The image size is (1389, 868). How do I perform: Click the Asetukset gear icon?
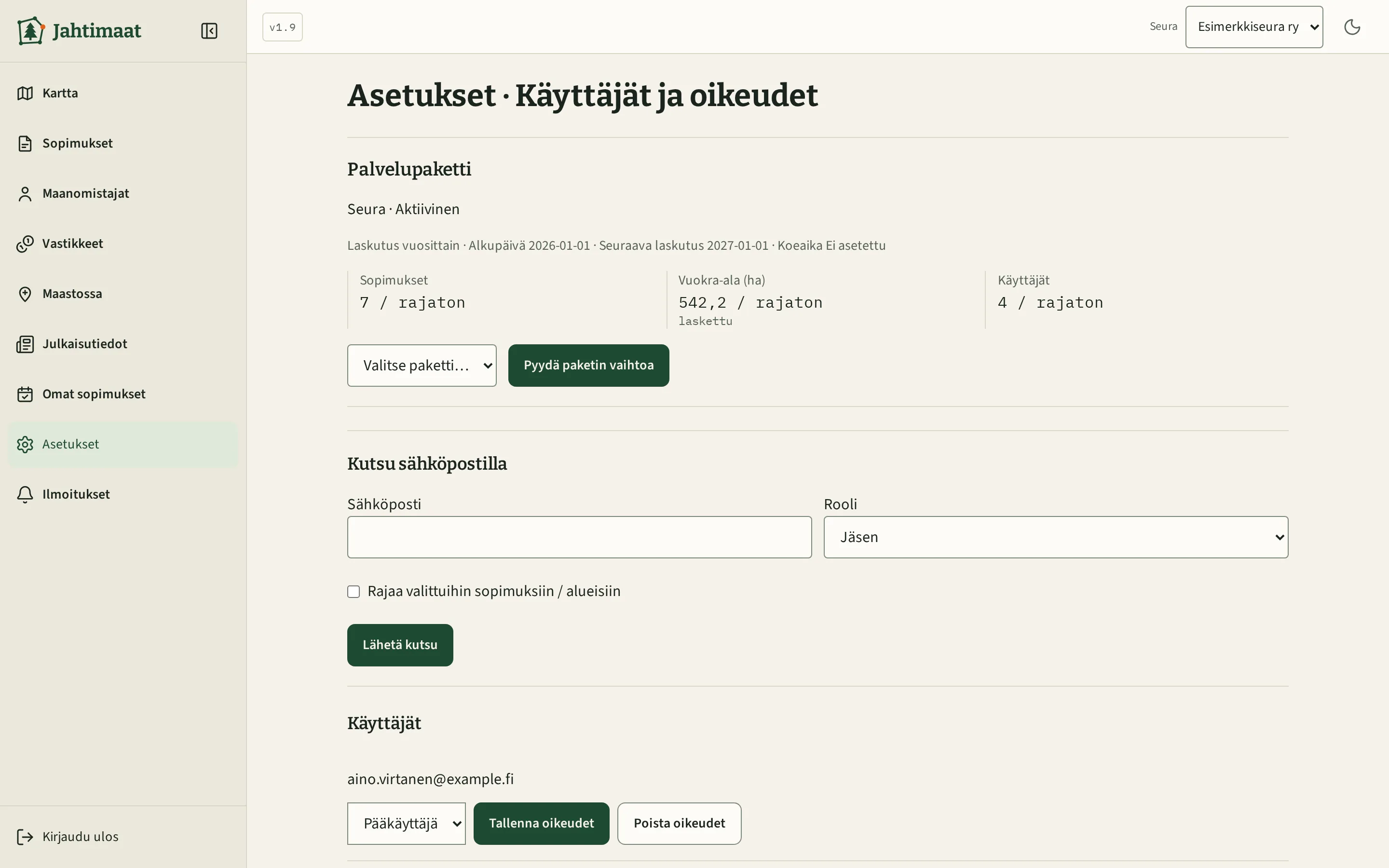point(25,444)
